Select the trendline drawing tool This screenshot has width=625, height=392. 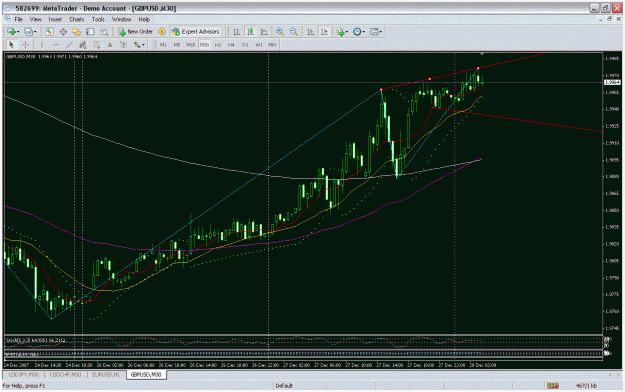tap(69, 45)
